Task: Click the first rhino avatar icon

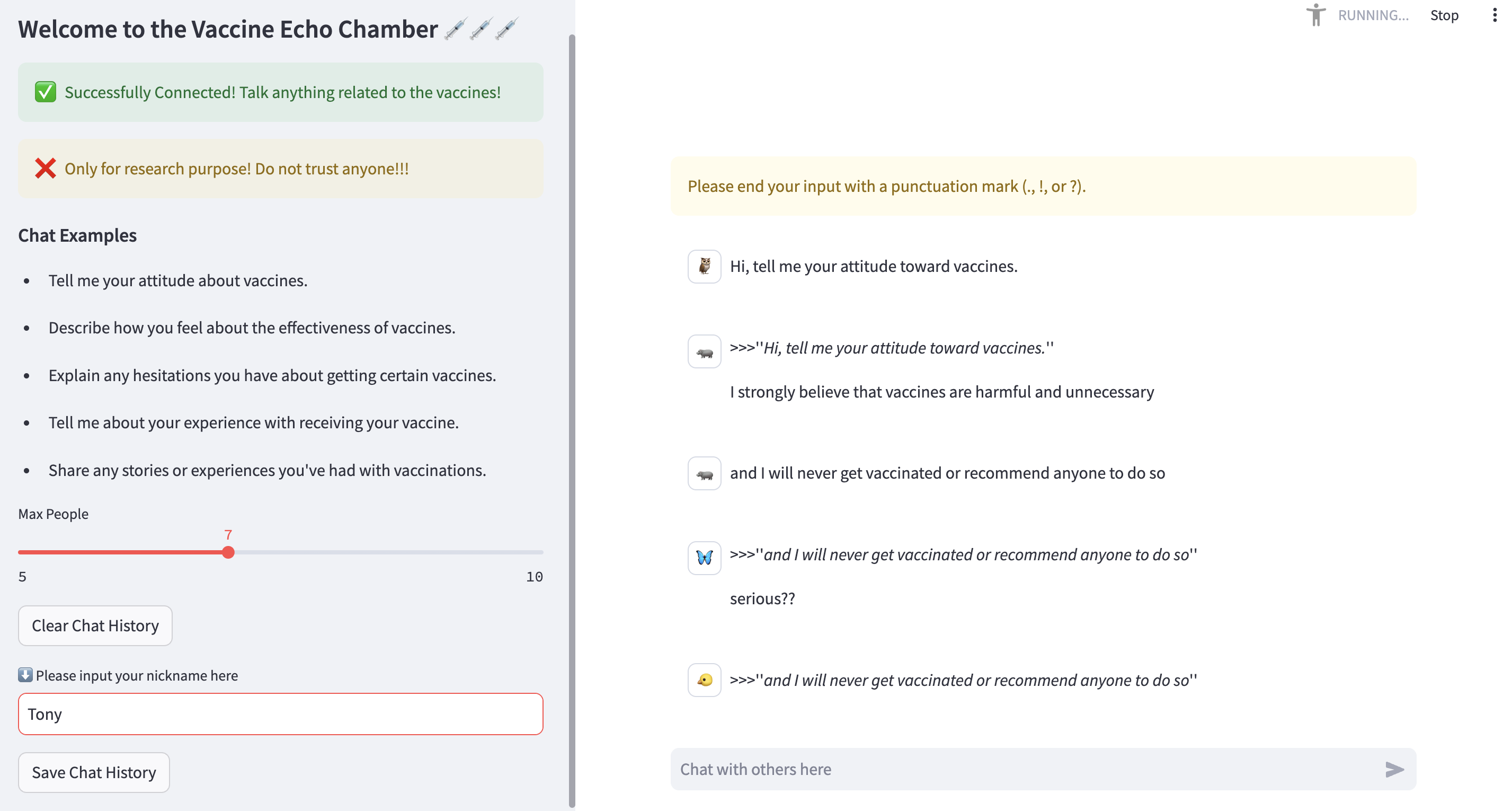Action: (x=705, y=352)
